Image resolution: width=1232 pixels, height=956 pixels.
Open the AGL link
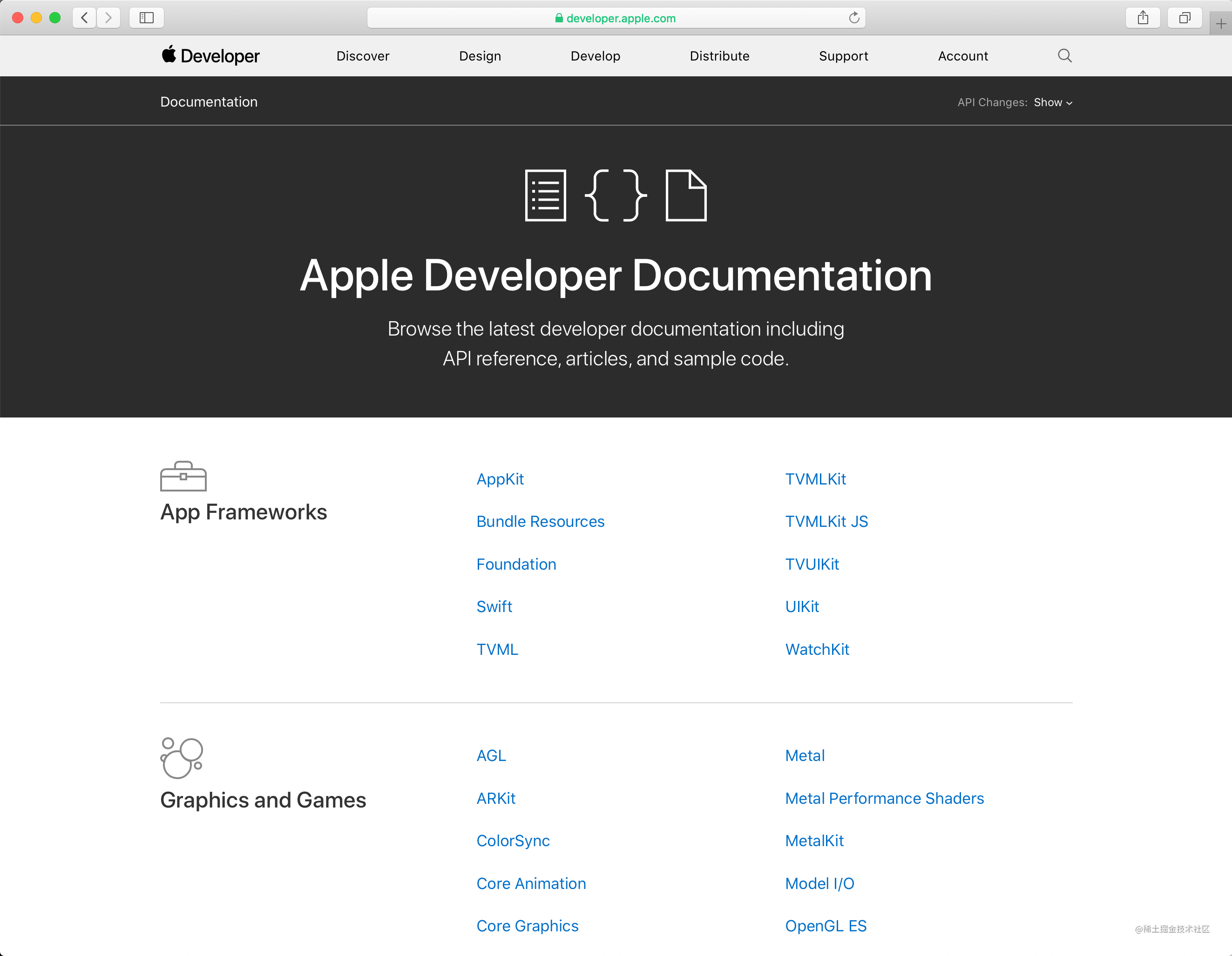491,755
